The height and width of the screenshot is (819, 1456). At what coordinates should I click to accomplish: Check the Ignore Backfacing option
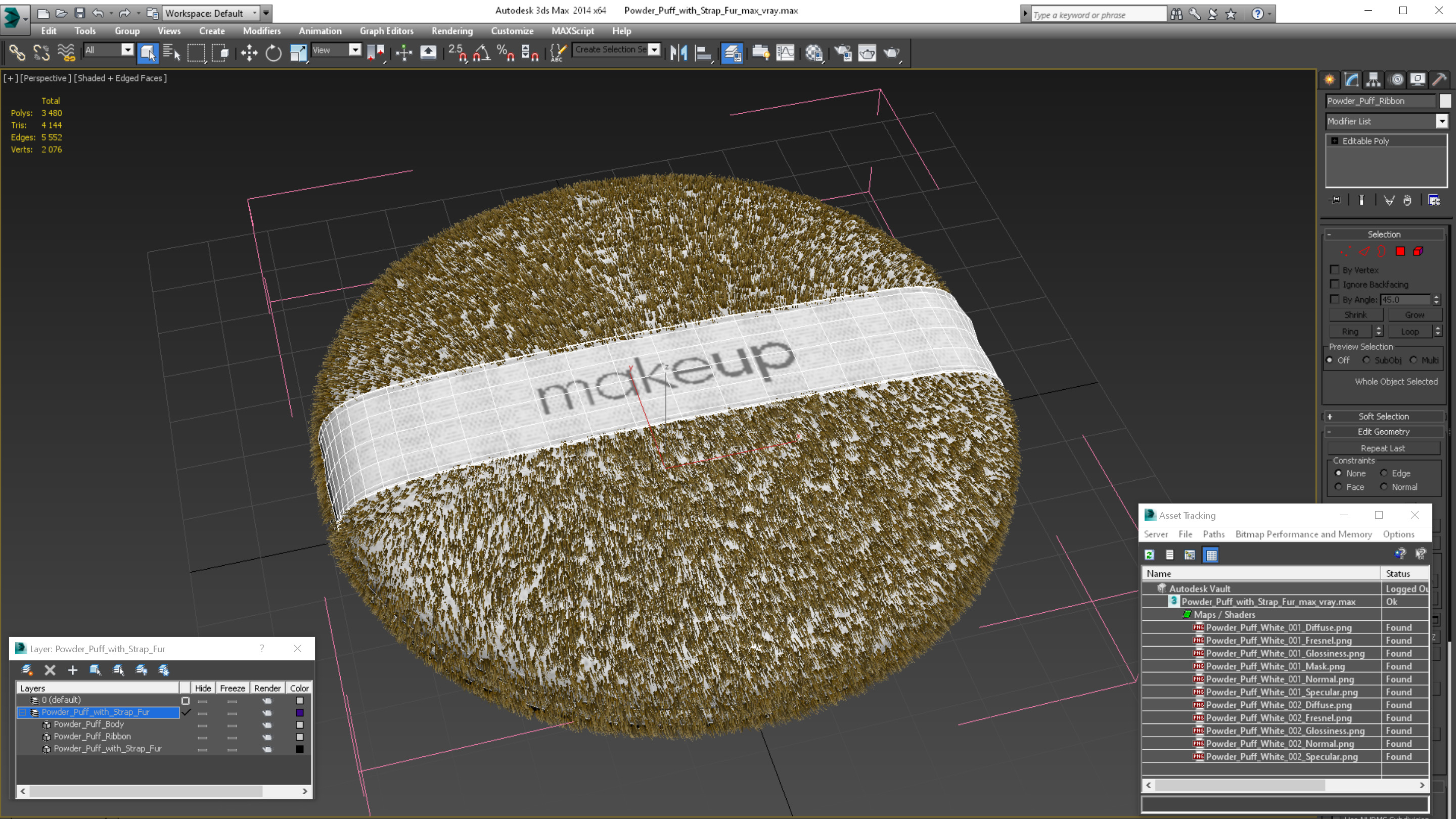click(1335, 284)
